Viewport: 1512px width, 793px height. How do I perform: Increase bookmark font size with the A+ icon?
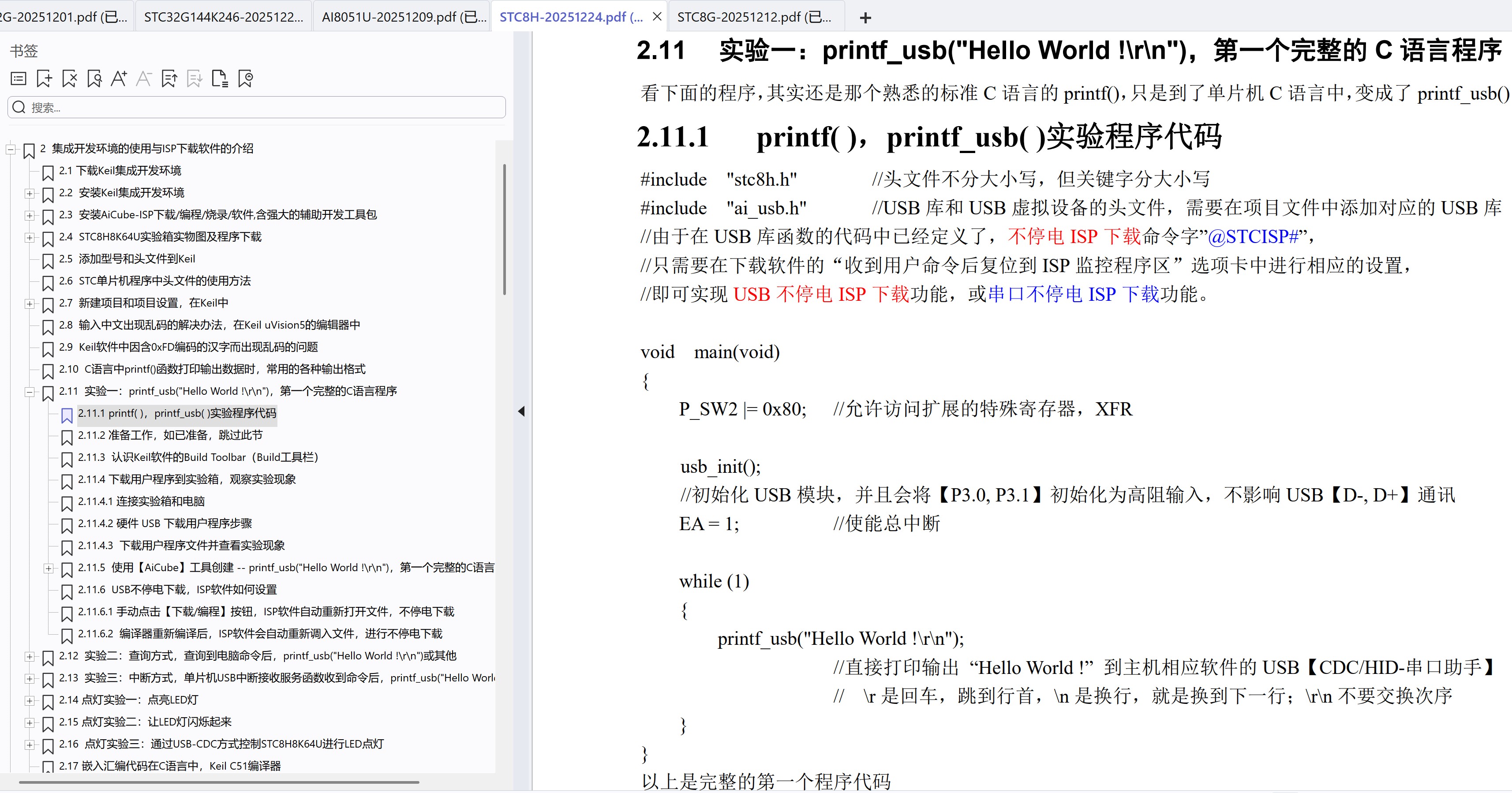tap(119, 78)
